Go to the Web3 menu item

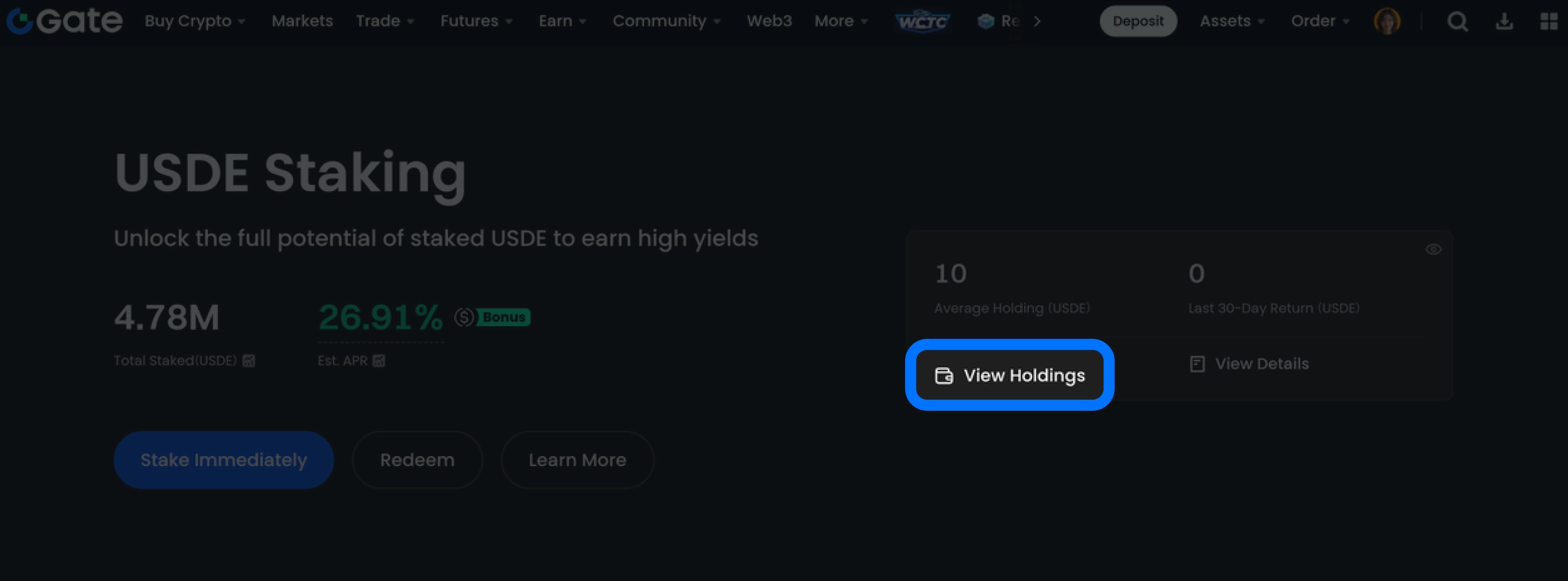click(769, 22)
